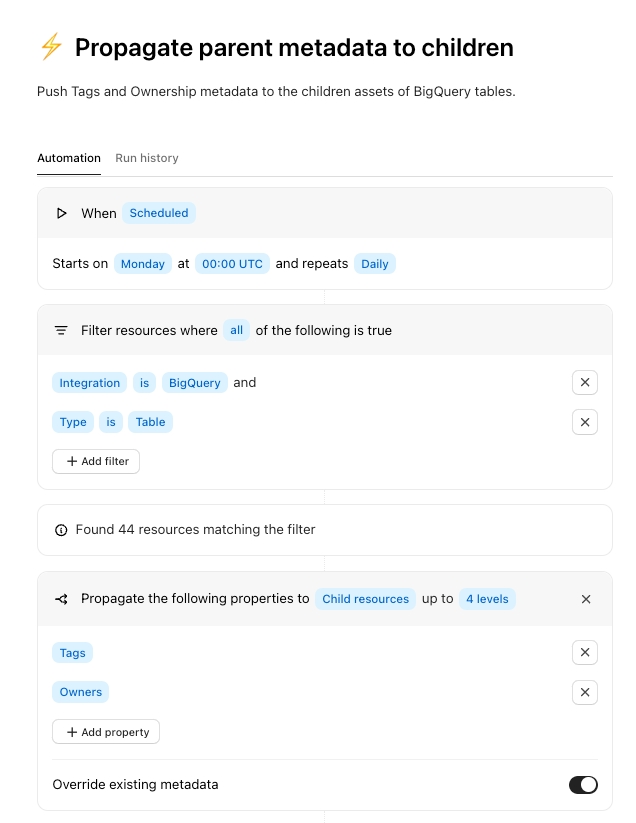Remove the Integration is BigQuery filter

[x=585, y=383]
